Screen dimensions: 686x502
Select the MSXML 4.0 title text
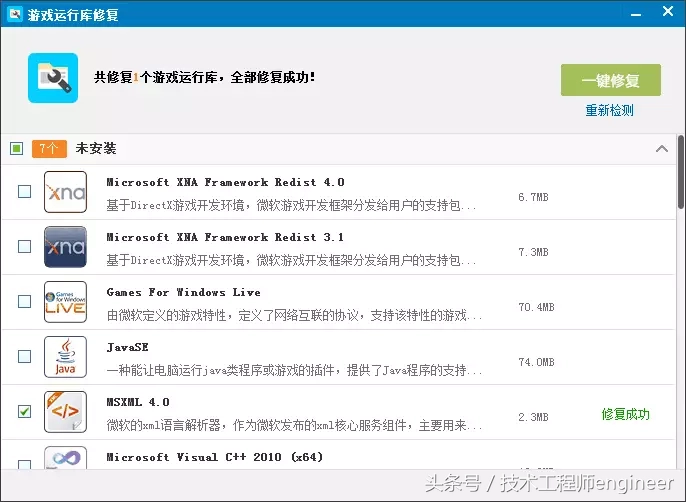(x=138, y=402)
